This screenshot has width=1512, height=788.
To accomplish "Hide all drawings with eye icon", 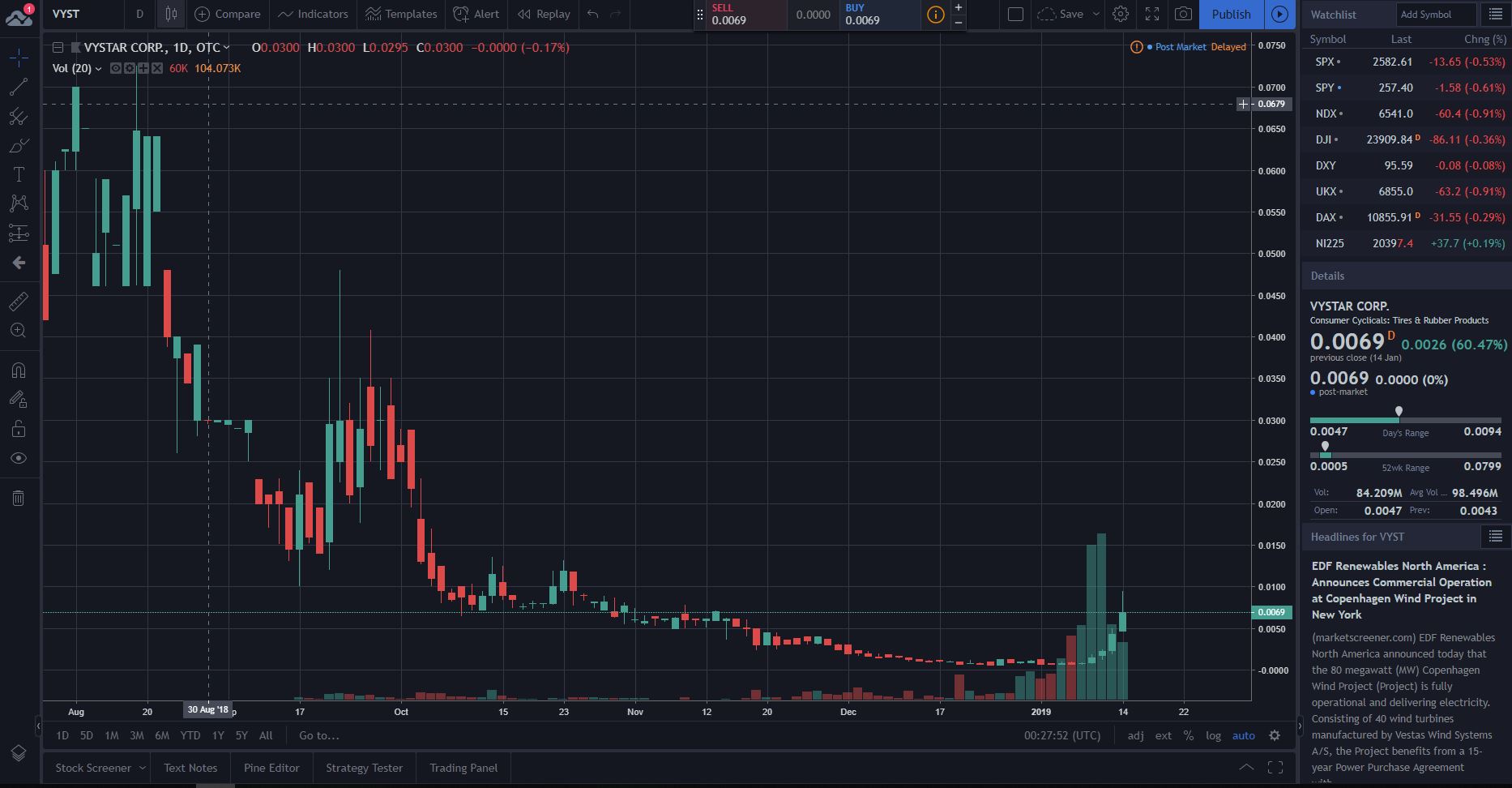I will [x=19, y=458].
